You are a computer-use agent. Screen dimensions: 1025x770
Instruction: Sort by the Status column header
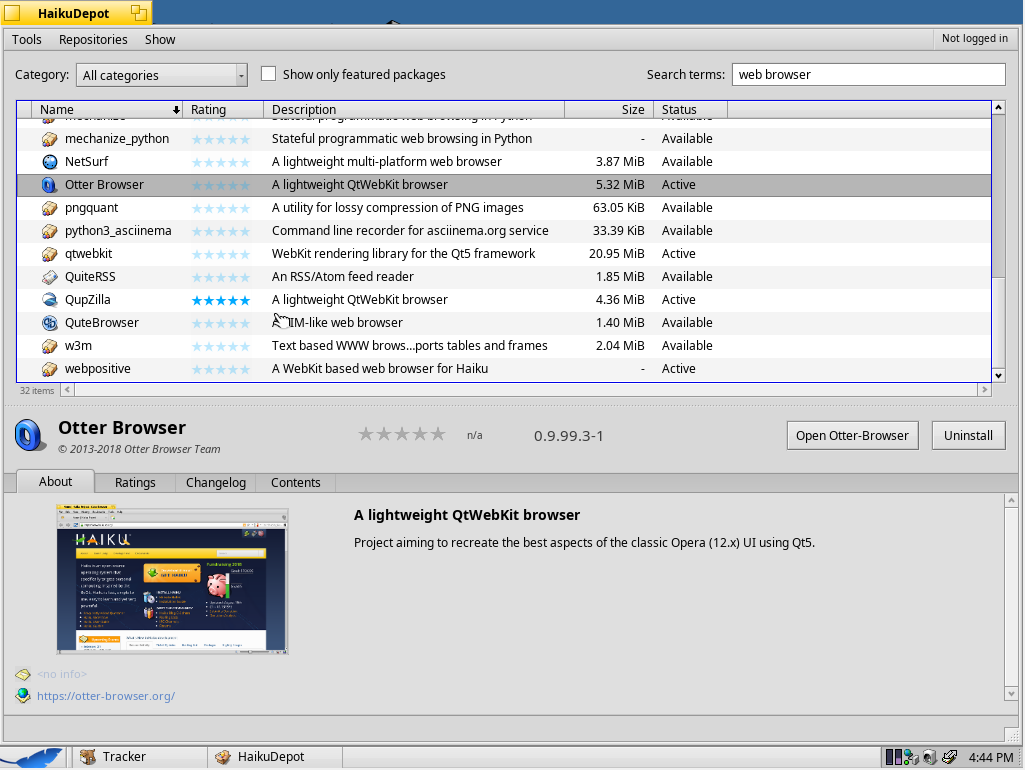pos(691,109)
